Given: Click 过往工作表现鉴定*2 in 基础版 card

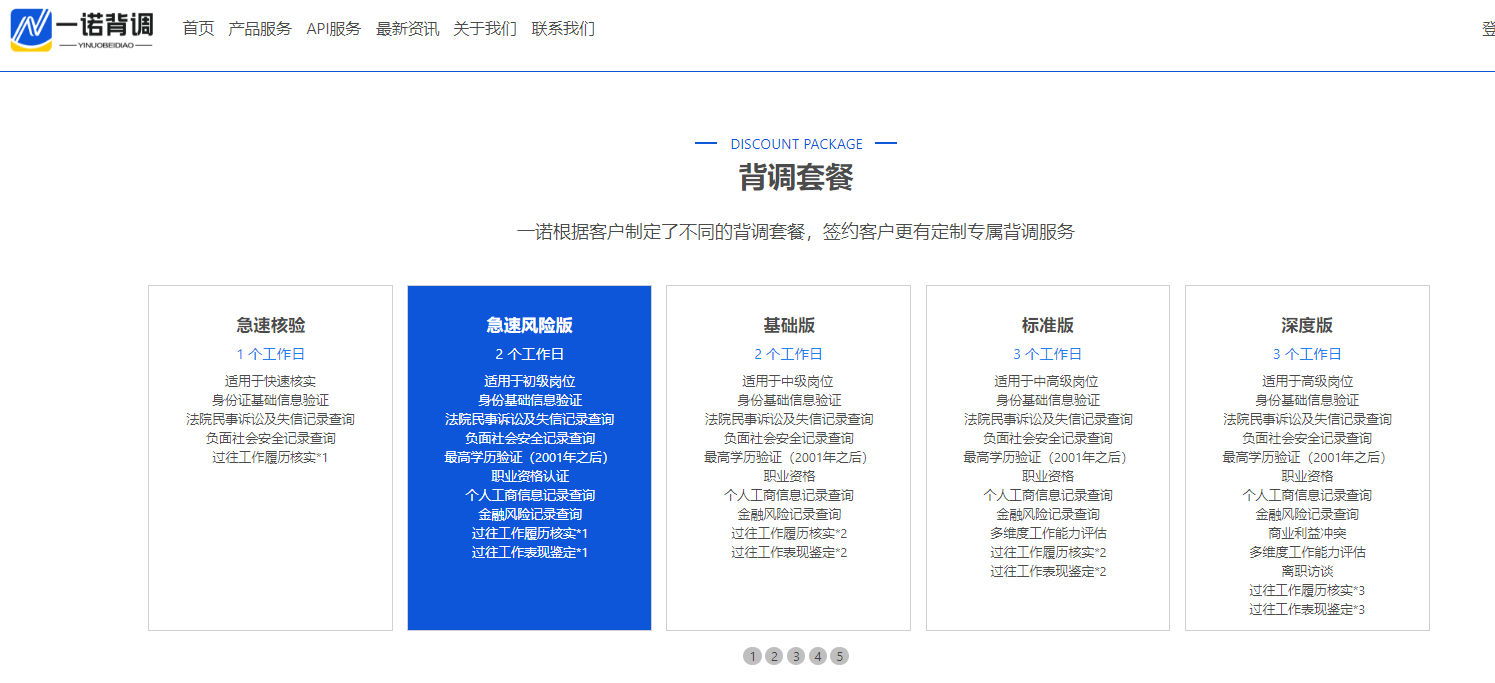Looking at the screenshot, I should tap(789, 552).
